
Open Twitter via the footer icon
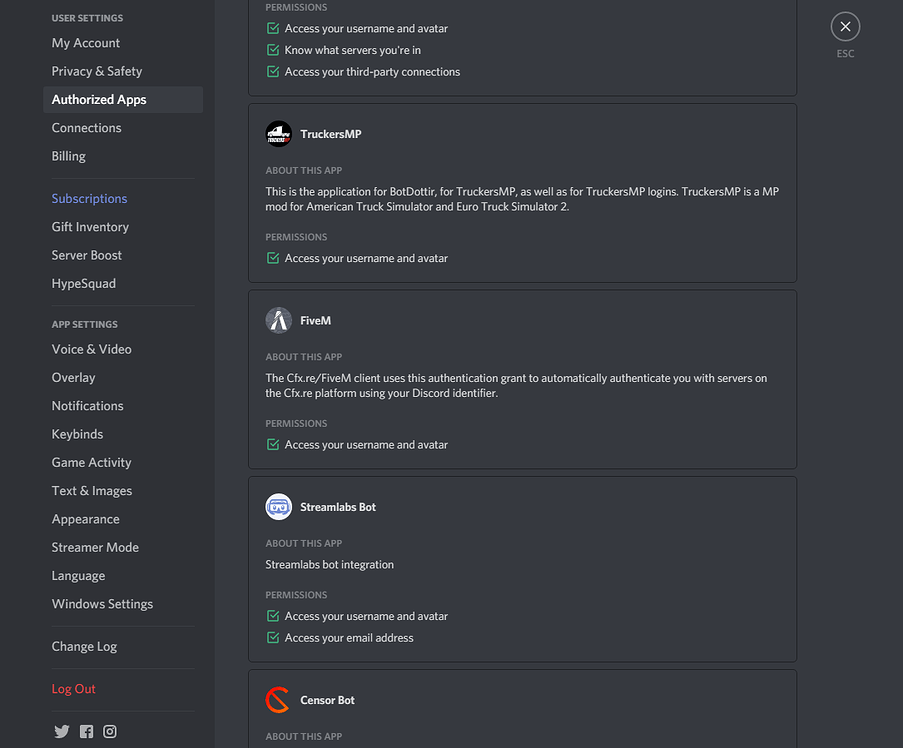61,731
